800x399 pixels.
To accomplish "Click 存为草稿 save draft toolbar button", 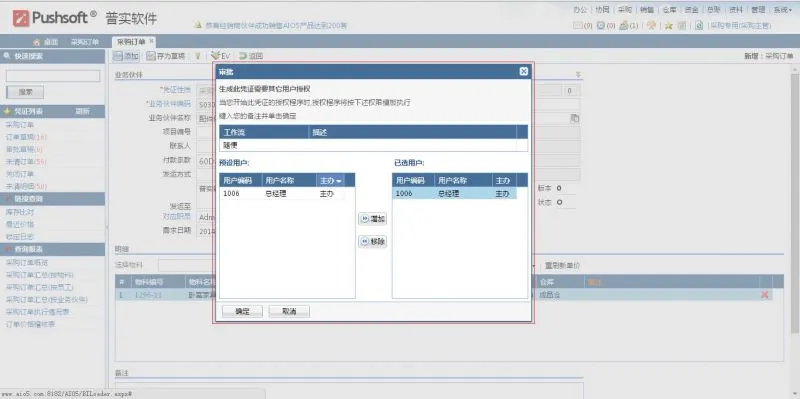I will [x=165, y=56].
